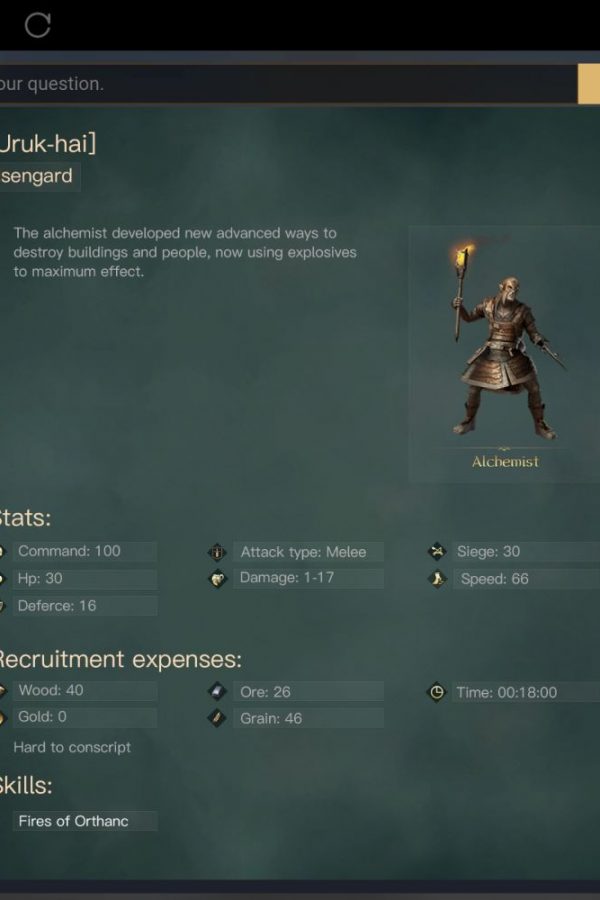Viewport: 600px width, 900px height.
Task: Click the Hp: 30 stat field
Action: click(x=85, y=579)
